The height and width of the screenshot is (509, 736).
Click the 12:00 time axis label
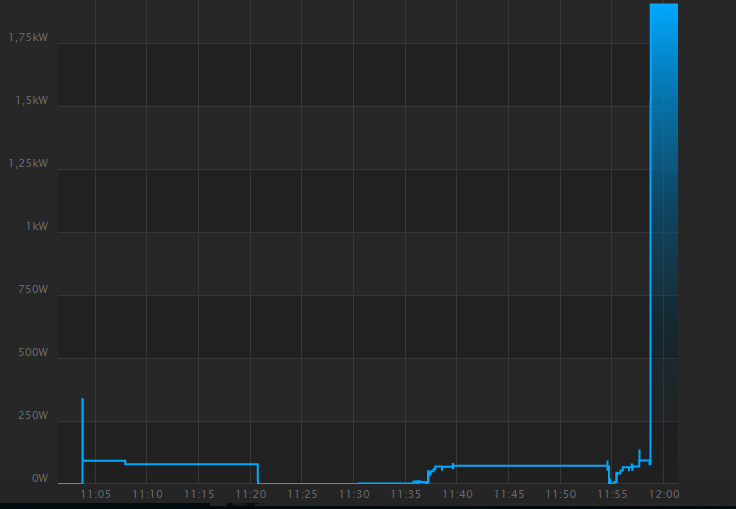pos(664,494)
